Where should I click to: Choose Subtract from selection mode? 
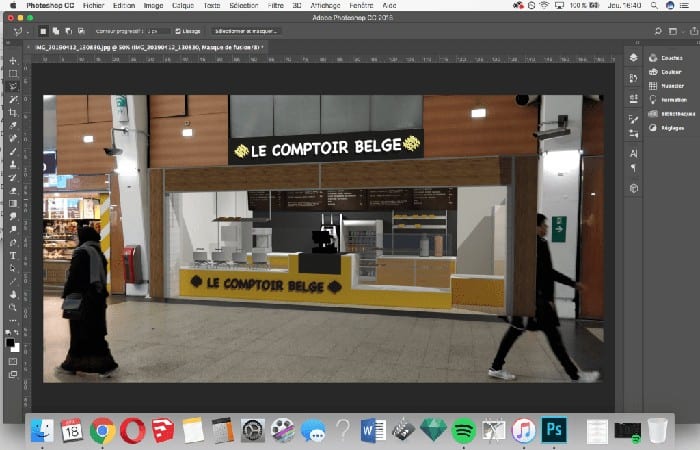click(68, 31)
